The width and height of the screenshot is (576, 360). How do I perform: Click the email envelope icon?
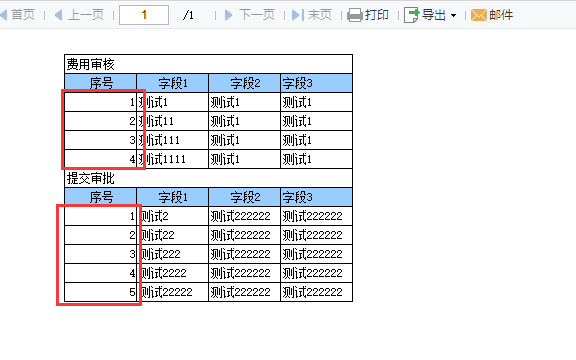(479, 15)
